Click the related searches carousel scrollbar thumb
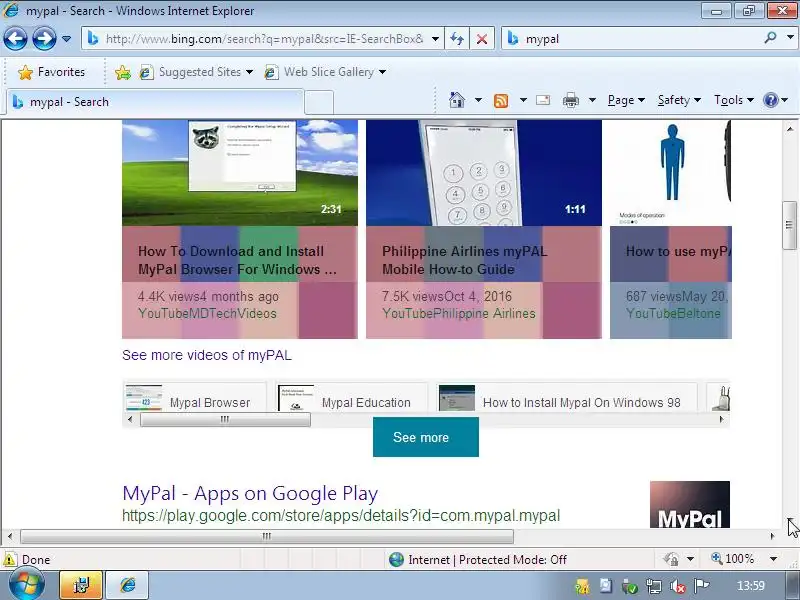The width and height of the screenshot is (800, 600). [225, 419]
